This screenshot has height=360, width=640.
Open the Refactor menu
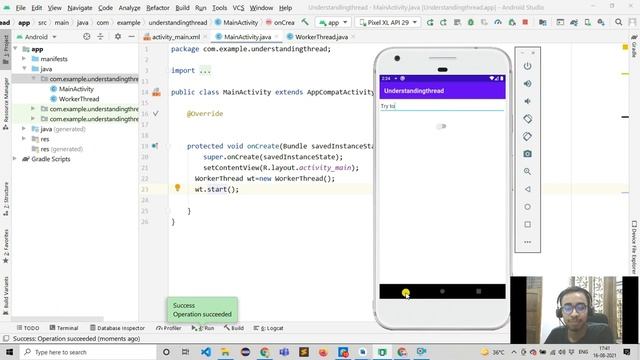[158, 8]
